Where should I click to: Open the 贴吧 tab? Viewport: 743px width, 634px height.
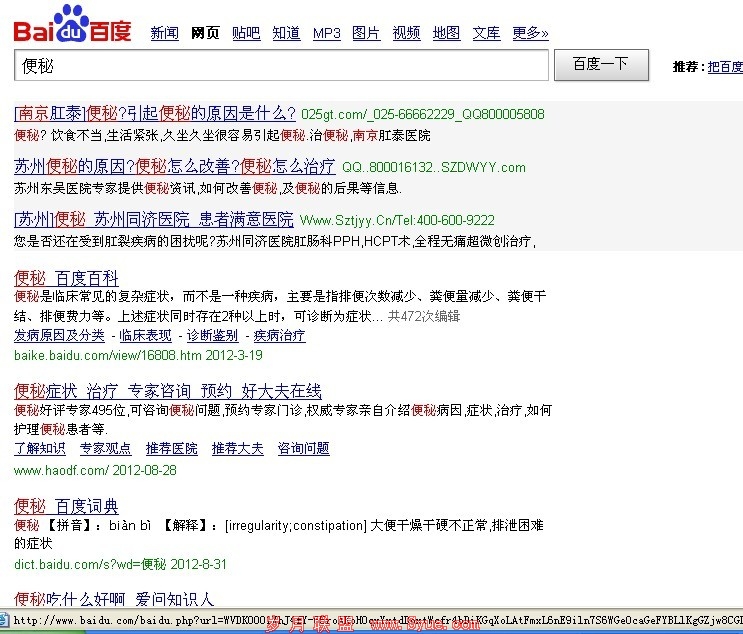[246, 33]
